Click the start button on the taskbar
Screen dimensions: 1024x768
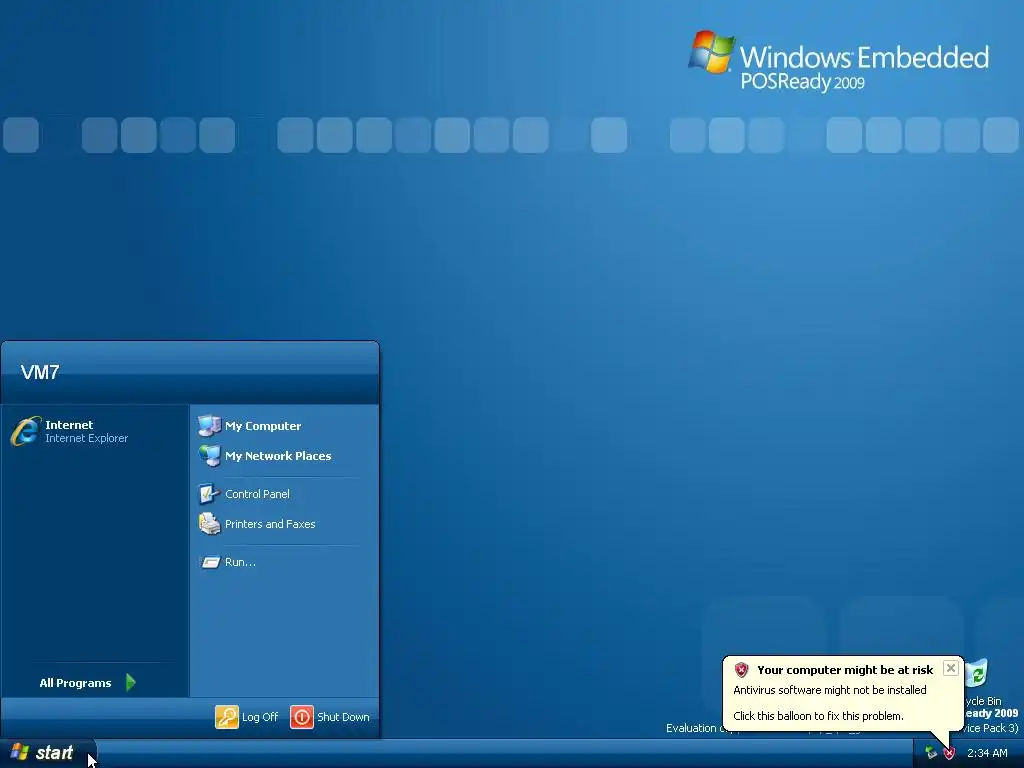pos(48,753)
